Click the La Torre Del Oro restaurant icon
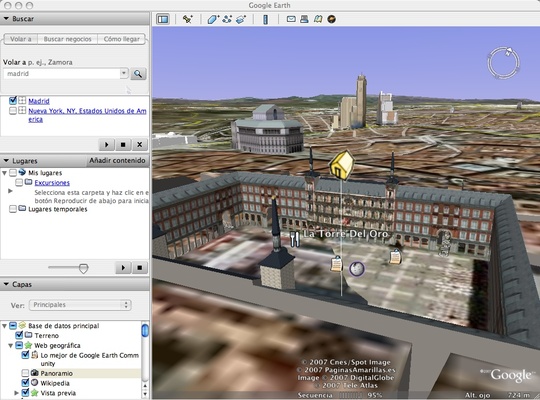The width and height of the screenshot is (540, 400). (294, 239)
